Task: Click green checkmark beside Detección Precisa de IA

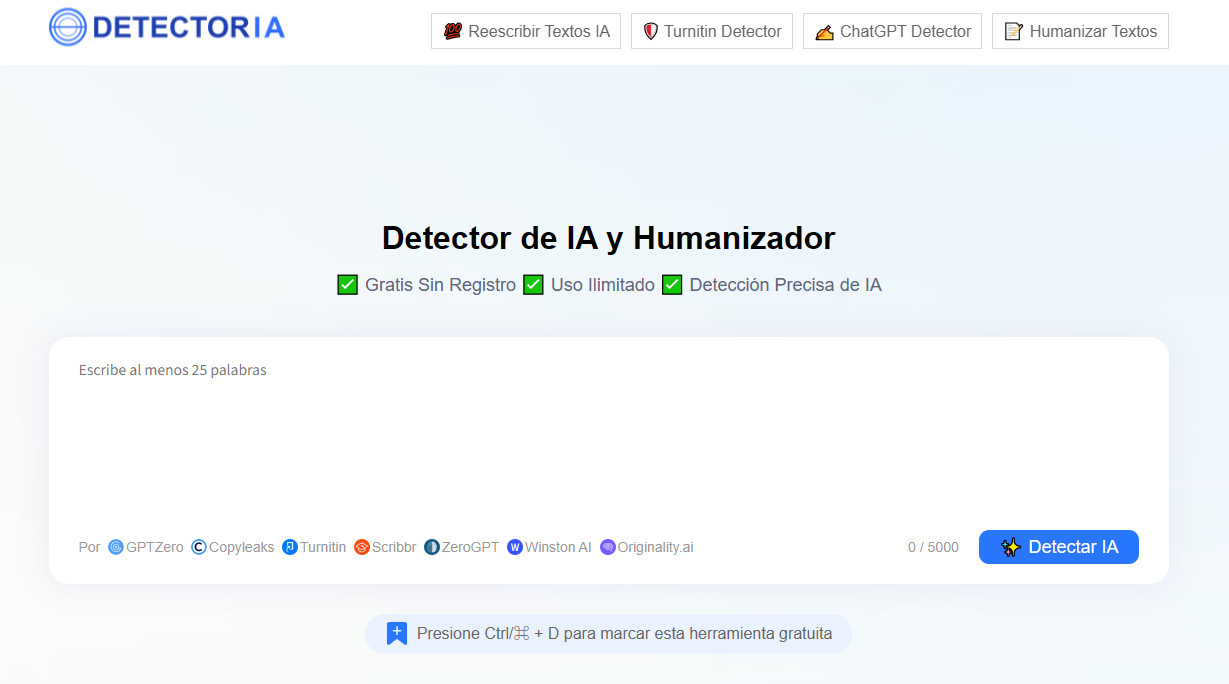Action: [x=672, y=285]
